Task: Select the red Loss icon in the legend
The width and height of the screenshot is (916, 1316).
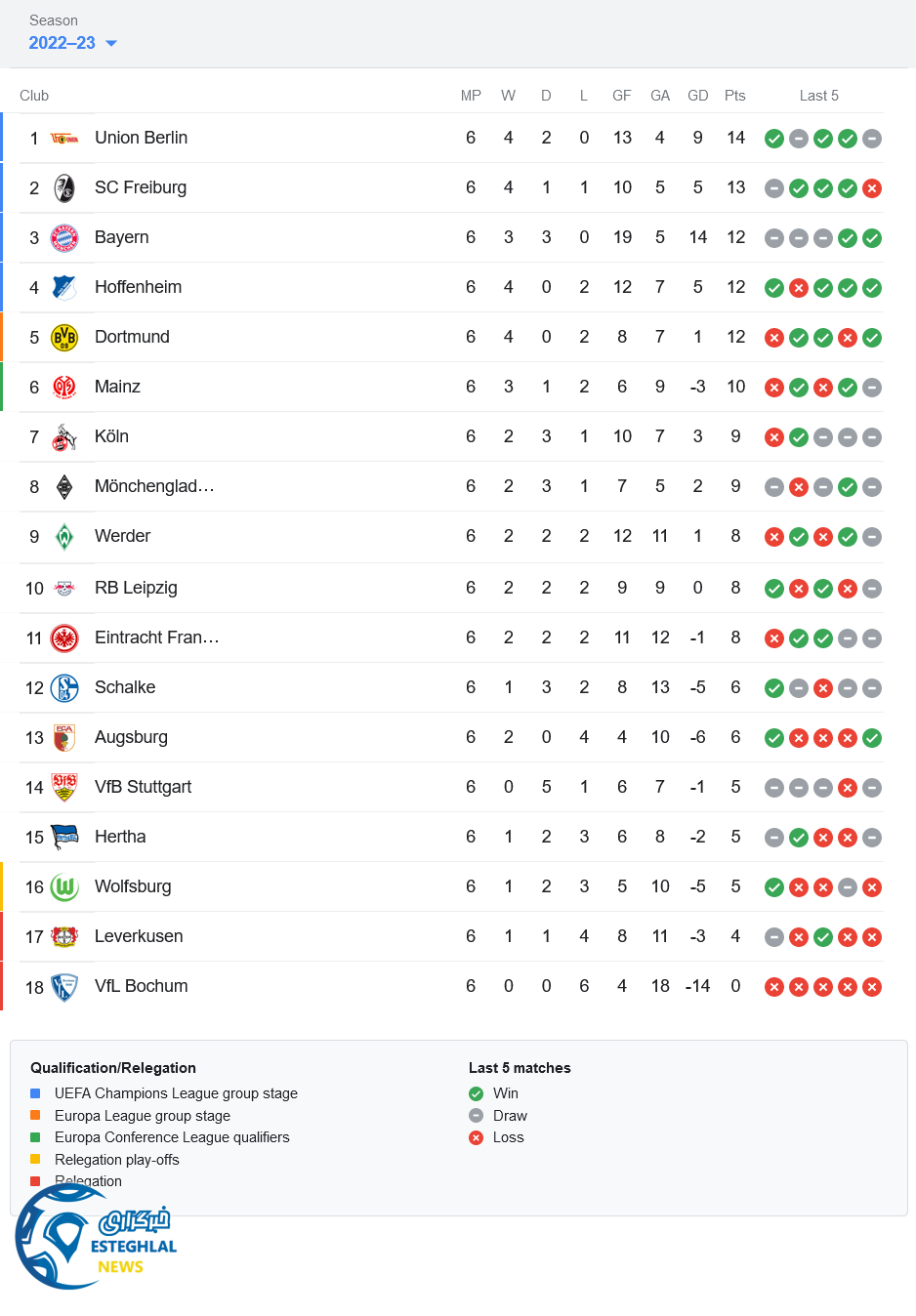Action: click(477, 1137)
